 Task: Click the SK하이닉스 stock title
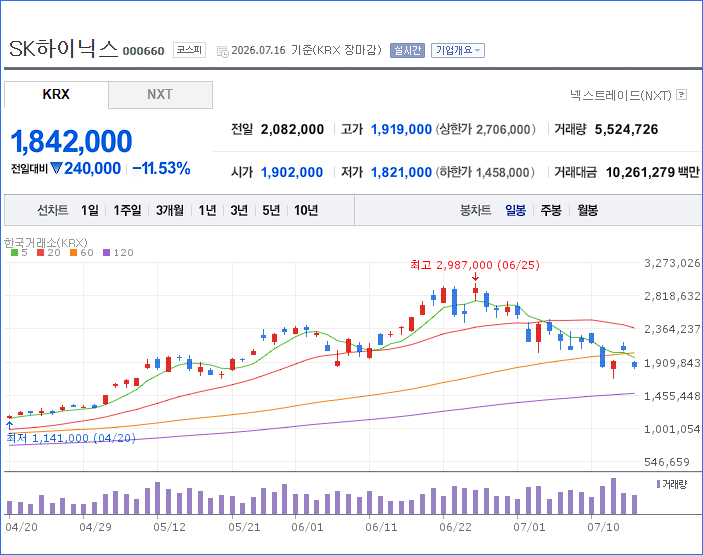coord(63,48)
